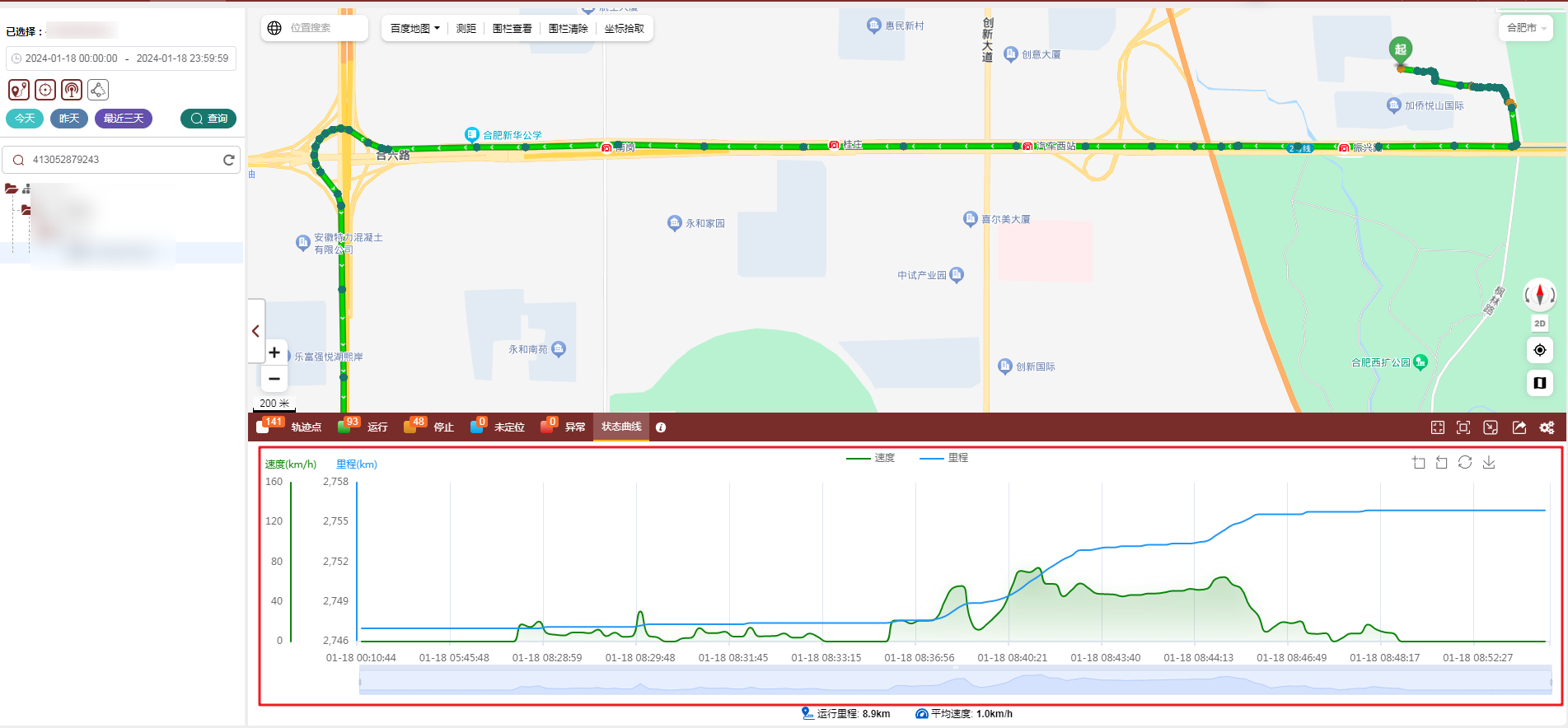
Task: Open the 合肥市 city dropdown
Action: point(1525,28)
